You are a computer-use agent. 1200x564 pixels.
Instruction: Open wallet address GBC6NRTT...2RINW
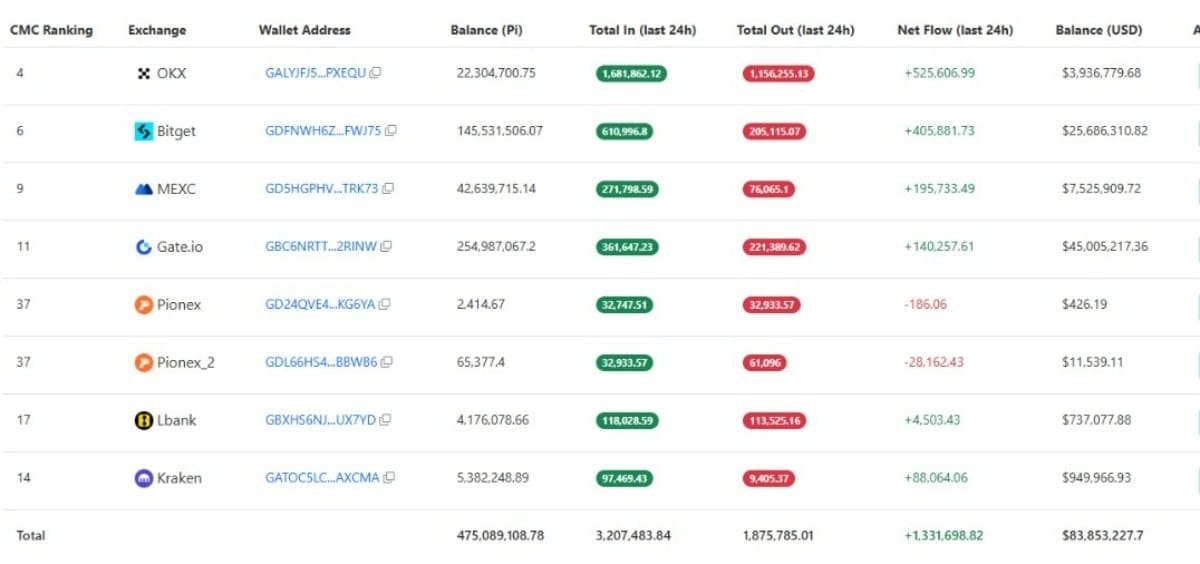321,247
